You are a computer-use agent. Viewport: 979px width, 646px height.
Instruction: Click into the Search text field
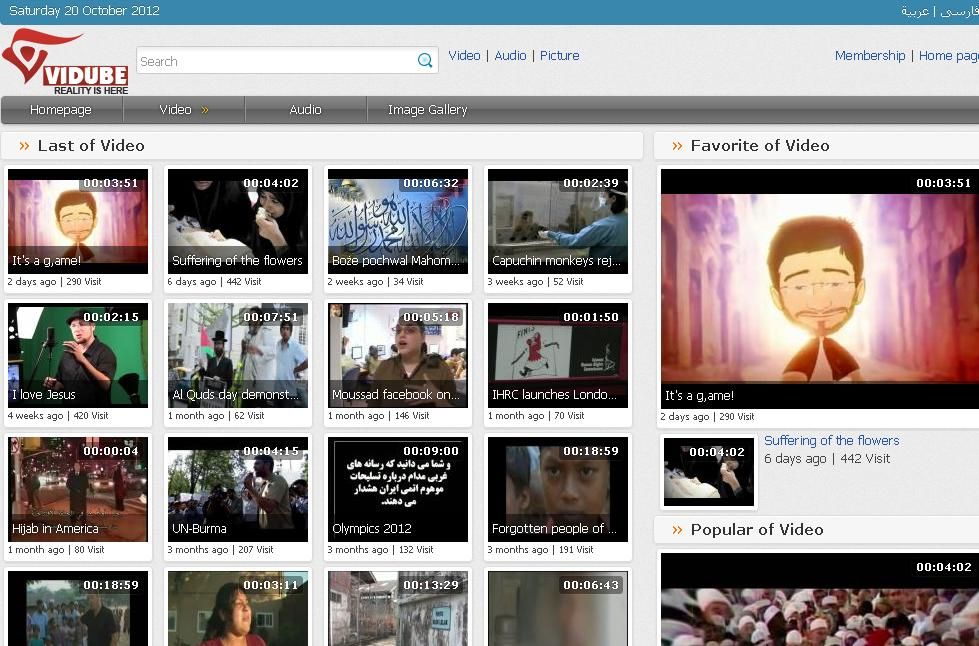pyautogui.click(x=275, y=61)
